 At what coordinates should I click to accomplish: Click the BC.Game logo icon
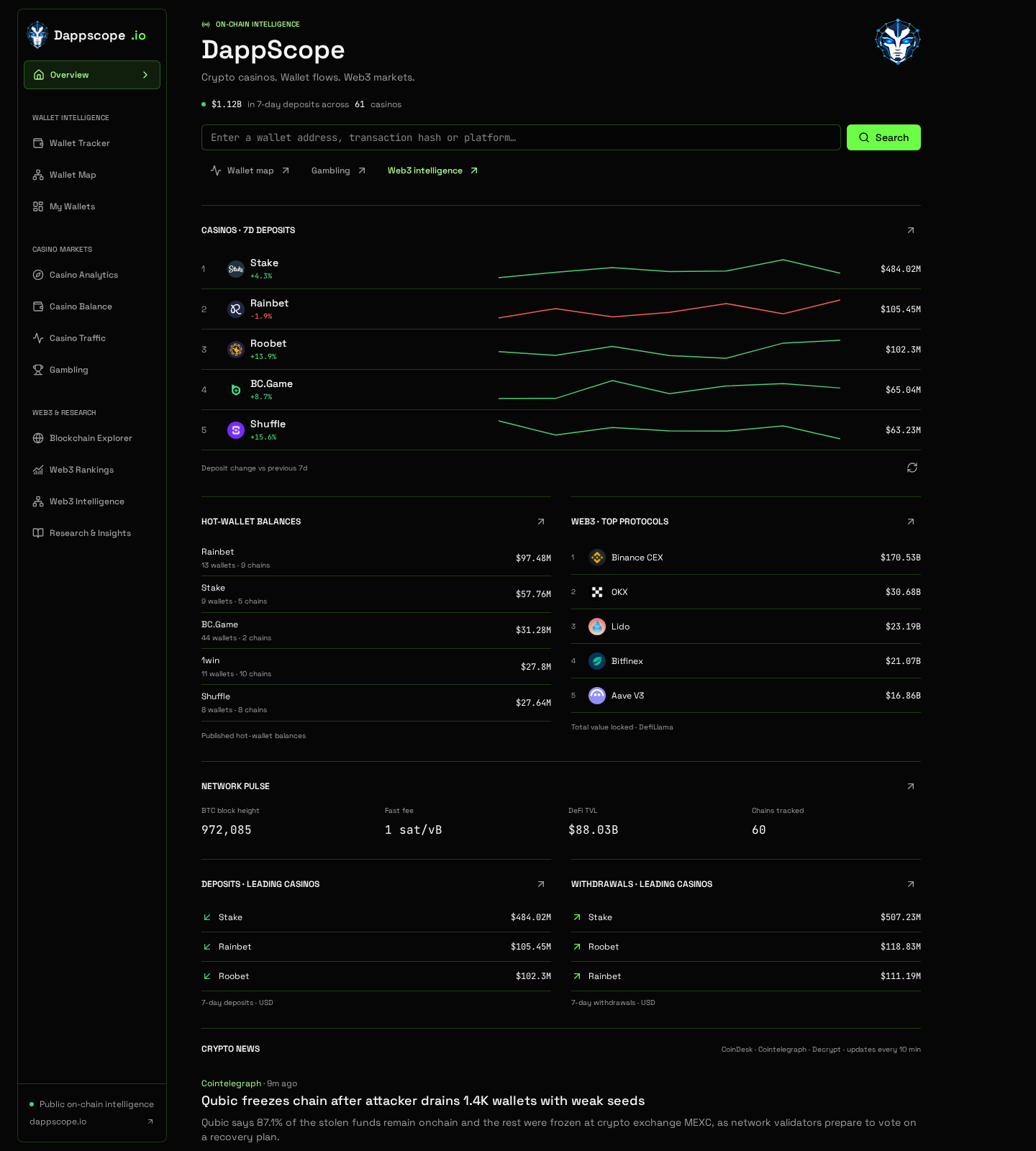pos(236,390)
